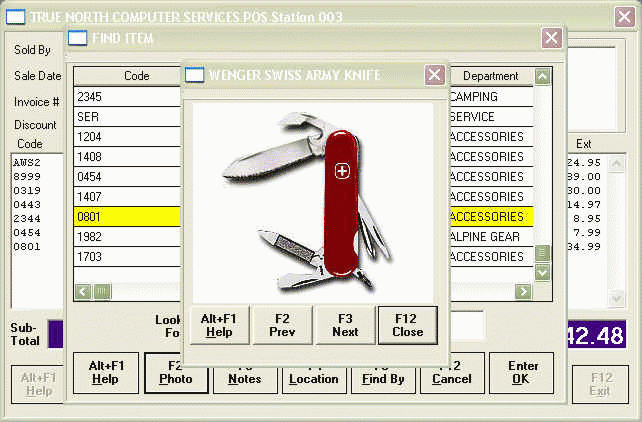642x422 pixels.
Task: Click the 8.95 Ext amount in main window
Action: coord(587,218)
